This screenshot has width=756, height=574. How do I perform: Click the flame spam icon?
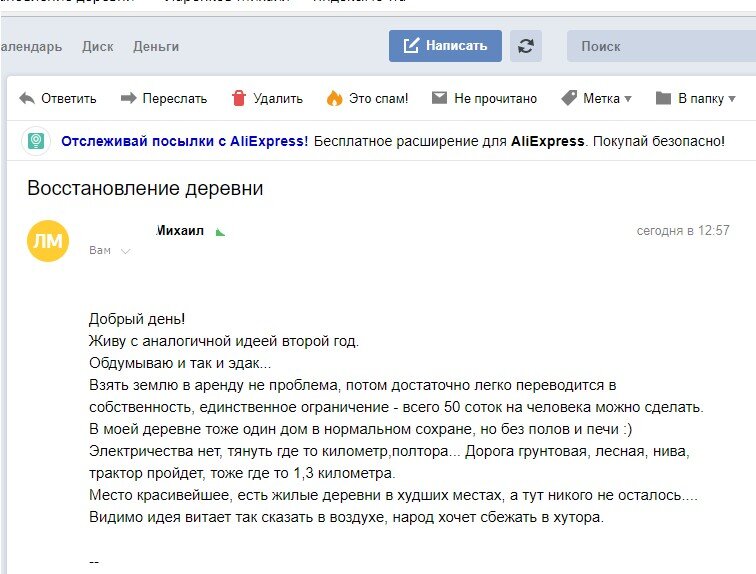point(334,98)
